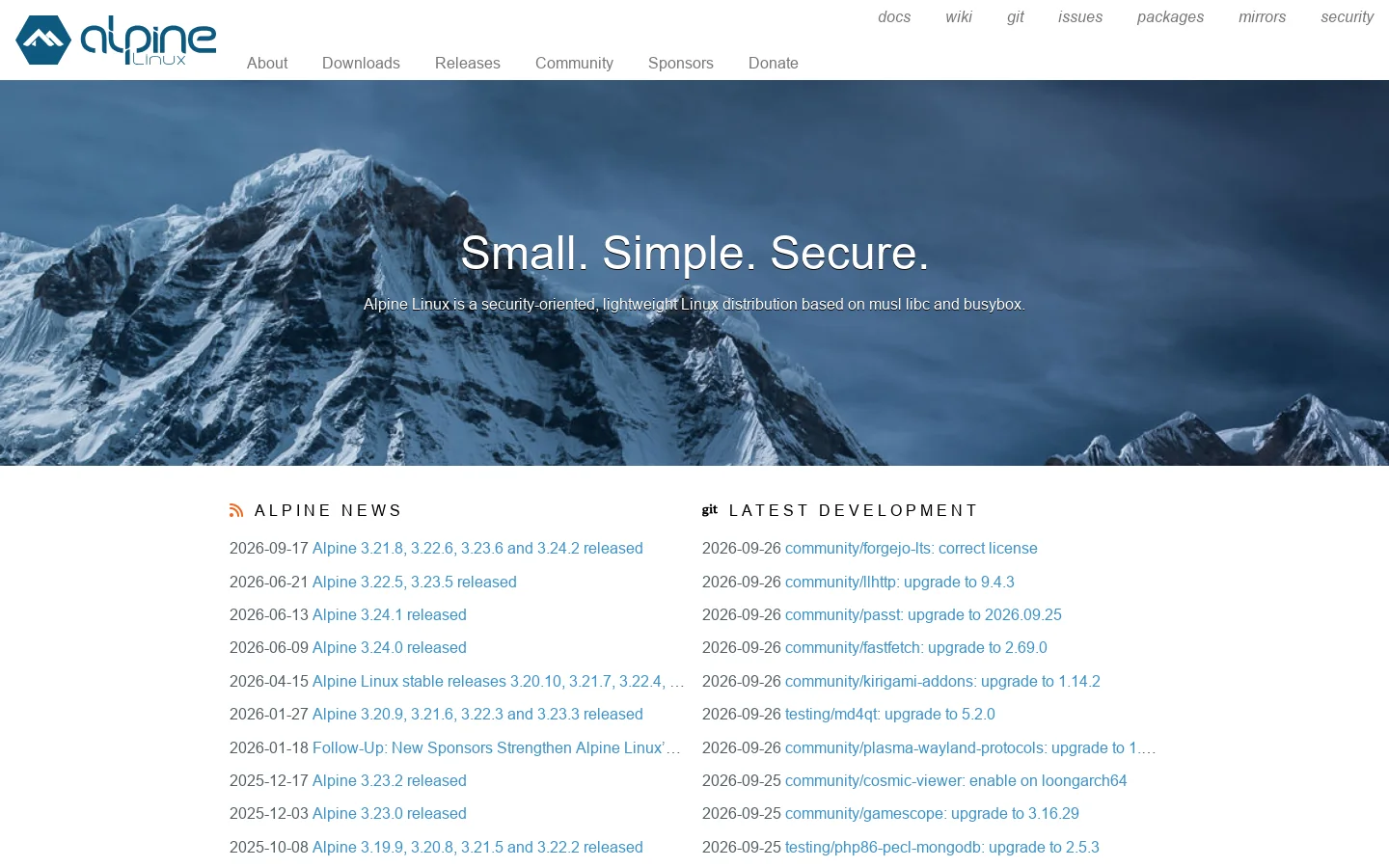Open news 'Alpine 3.21.8, 3.22.6, 3.23.6 and 3.24.2 released'
Screen dimensions: 1389x868
coord(477,548)
